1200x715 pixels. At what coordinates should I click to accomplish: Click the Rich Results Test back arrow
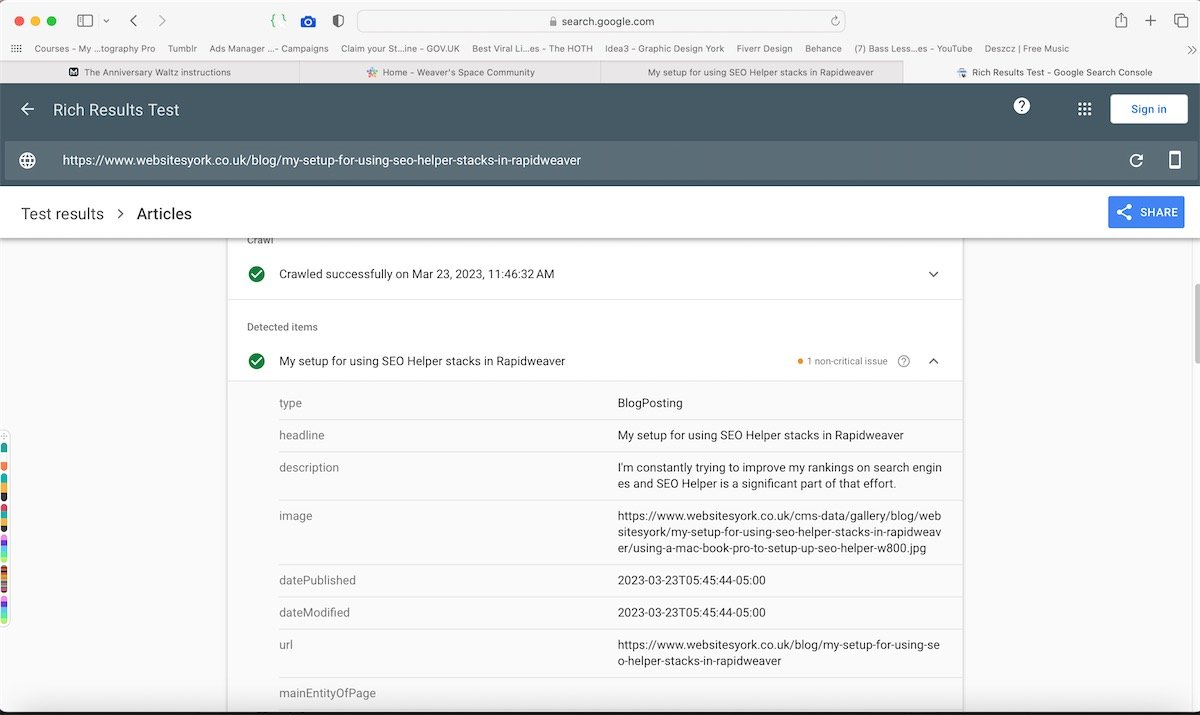click(28, 110)
